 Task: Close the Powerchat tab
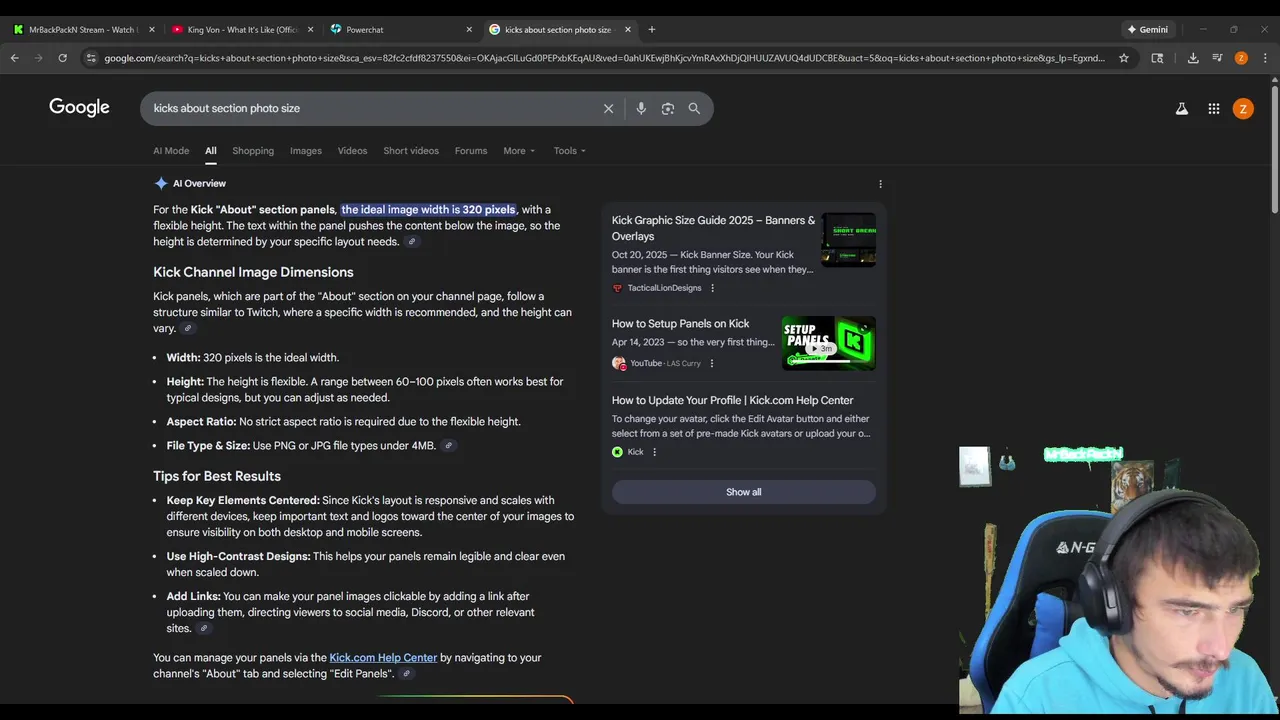click(469, 29)
